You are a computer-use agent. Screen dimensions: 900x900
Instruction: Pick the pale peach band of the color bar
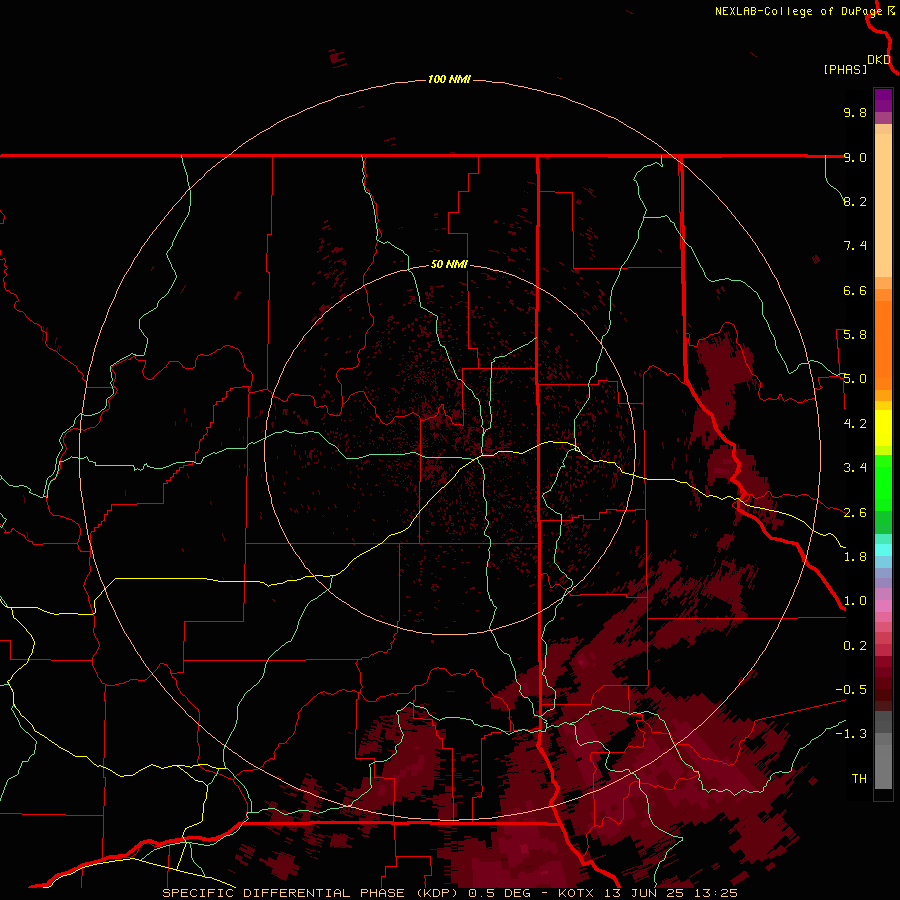coord(883,205)
